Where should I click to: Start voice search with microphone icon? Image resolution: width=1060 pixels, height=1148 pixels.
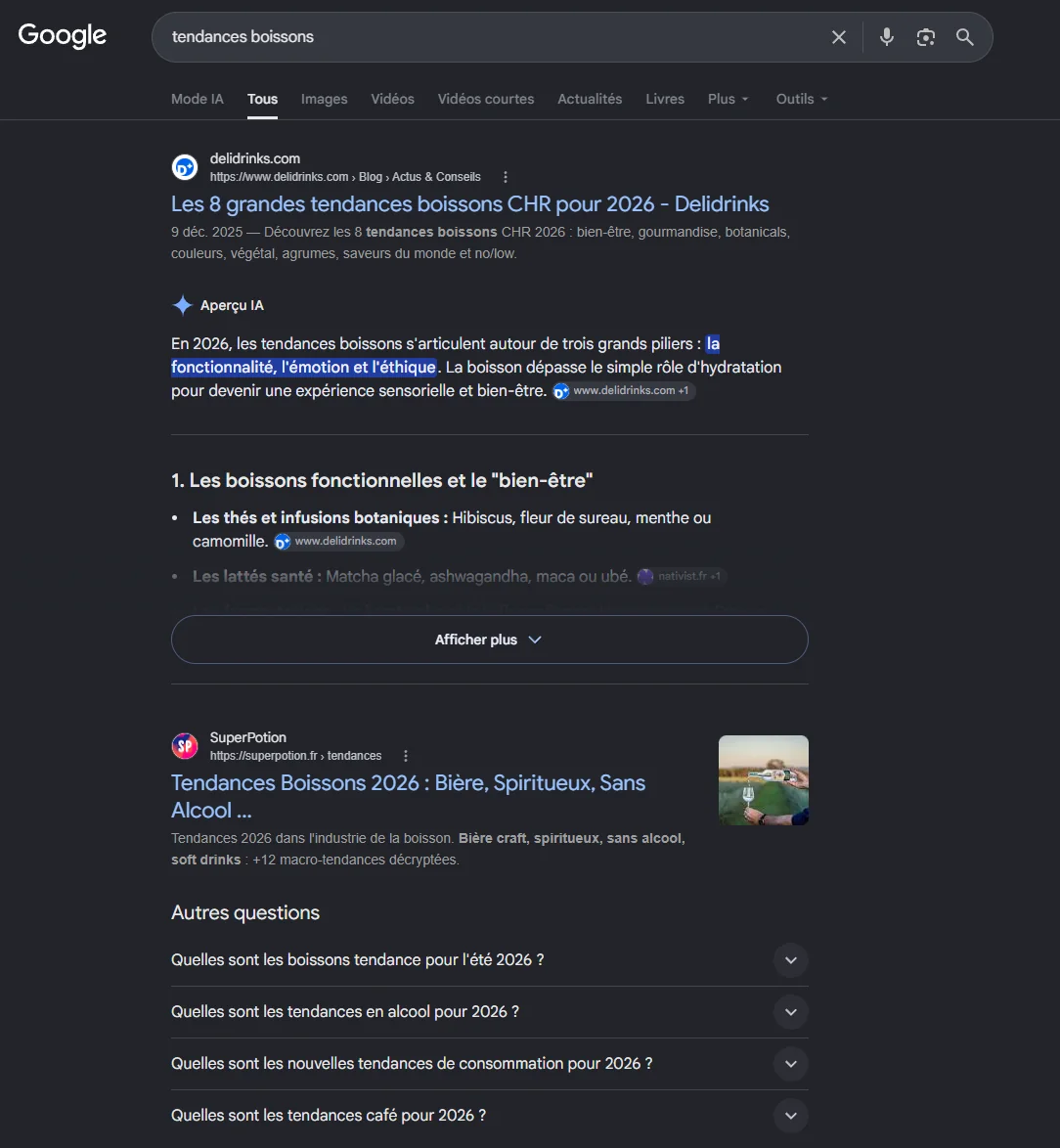click(x=887, y=36)
